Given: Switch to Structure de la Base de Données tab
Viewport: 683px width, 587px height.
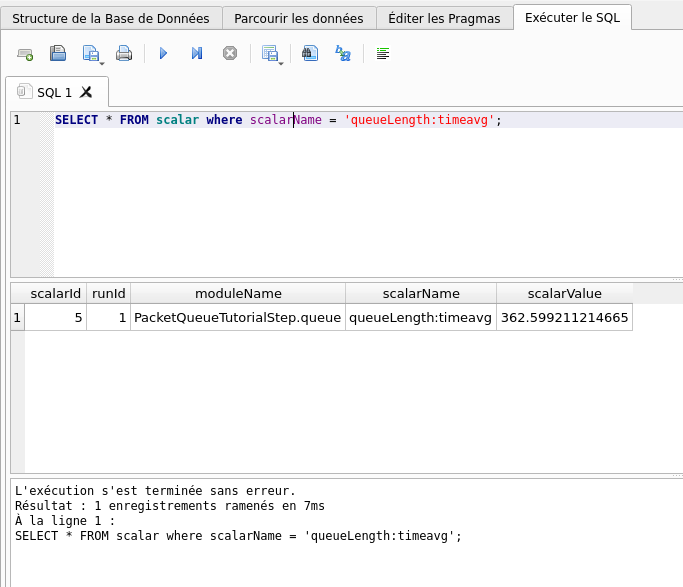Looking at the screenshot, I should [x=110, y=18].
